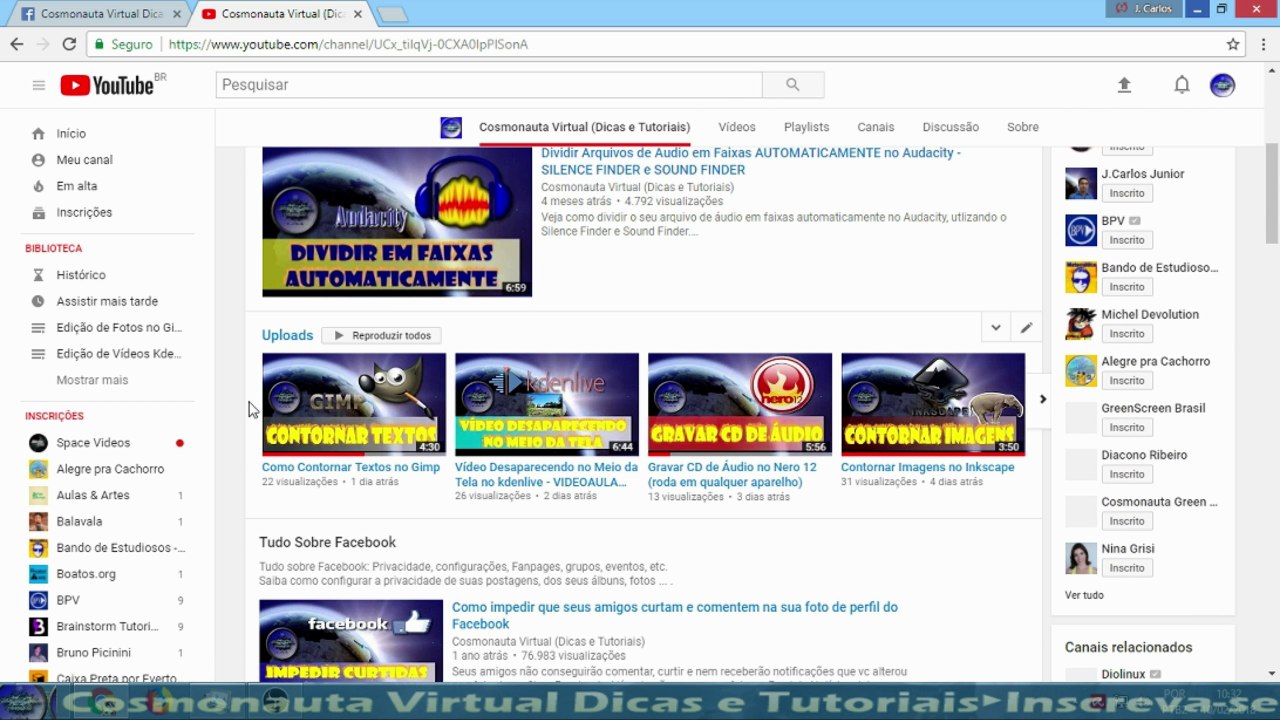
Task: Open the Canais channel tab
Action: pos(876,127)
